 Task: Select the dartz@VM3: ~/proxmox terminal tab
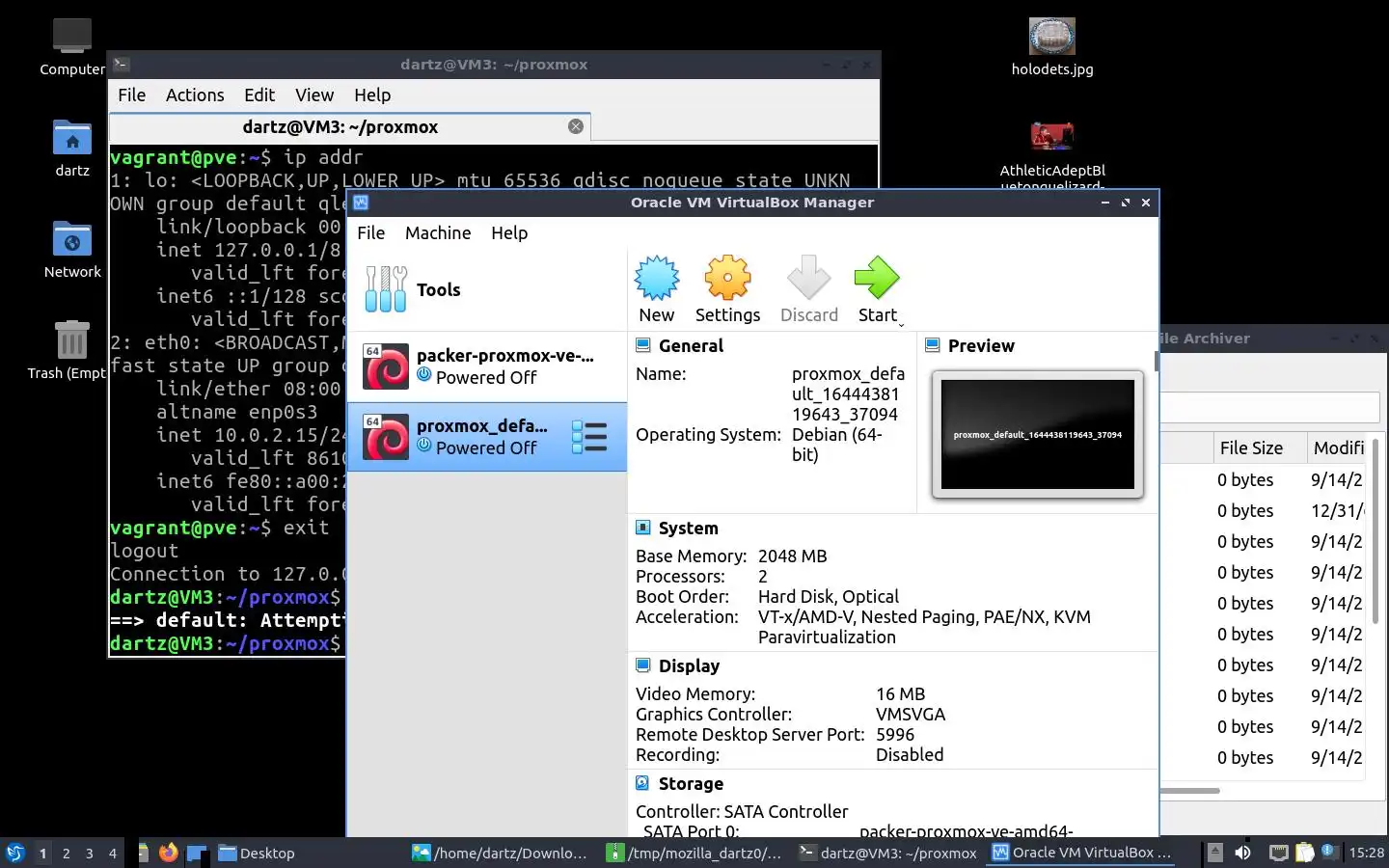pos(350,127)
